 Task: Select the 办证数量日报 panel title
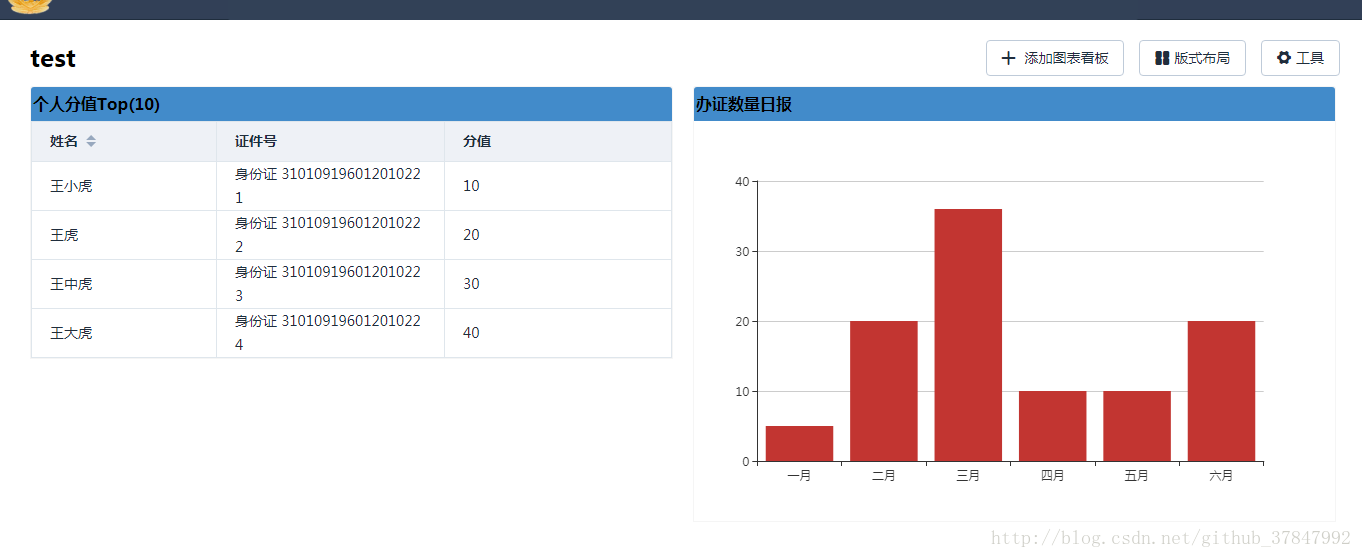pyautogui.click(x=744, y=104)
